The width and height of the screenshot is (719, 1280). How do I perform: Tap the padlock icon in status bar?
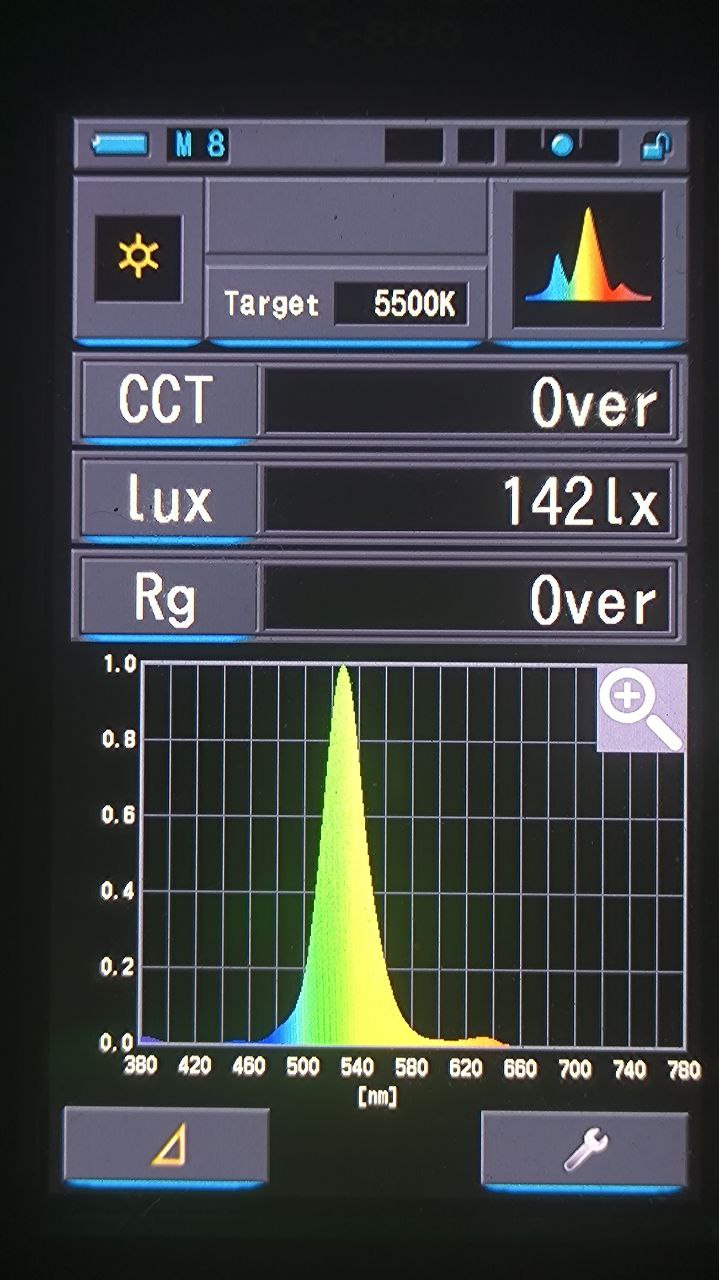click(656, 146)
